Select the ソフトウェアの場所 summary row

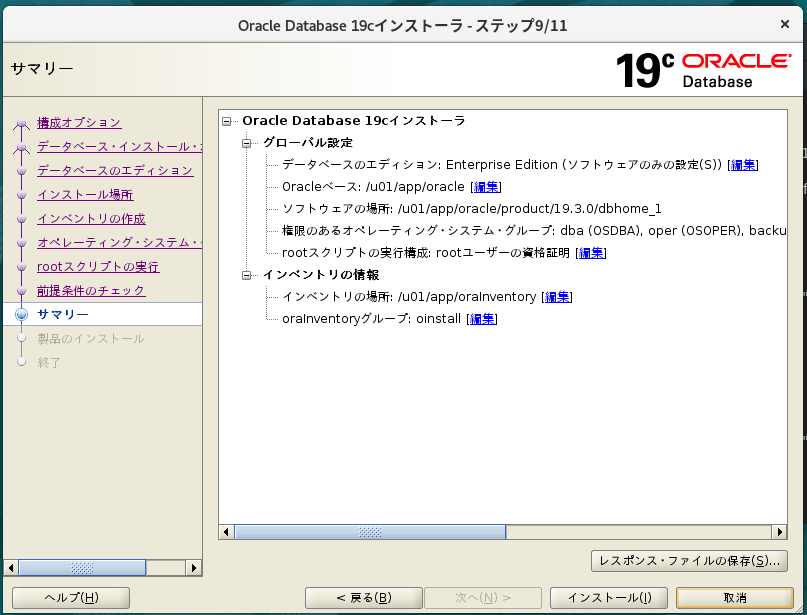471,208
